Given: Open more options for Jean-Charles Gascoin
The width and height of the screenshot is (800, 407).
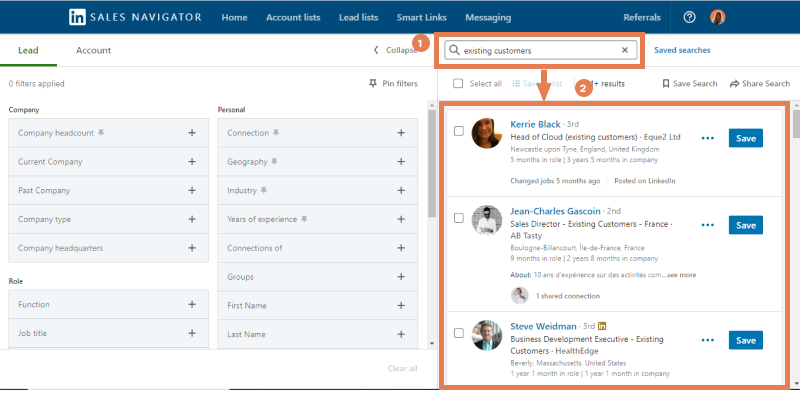Looking at the screenshot, I should tap(708, 226).
